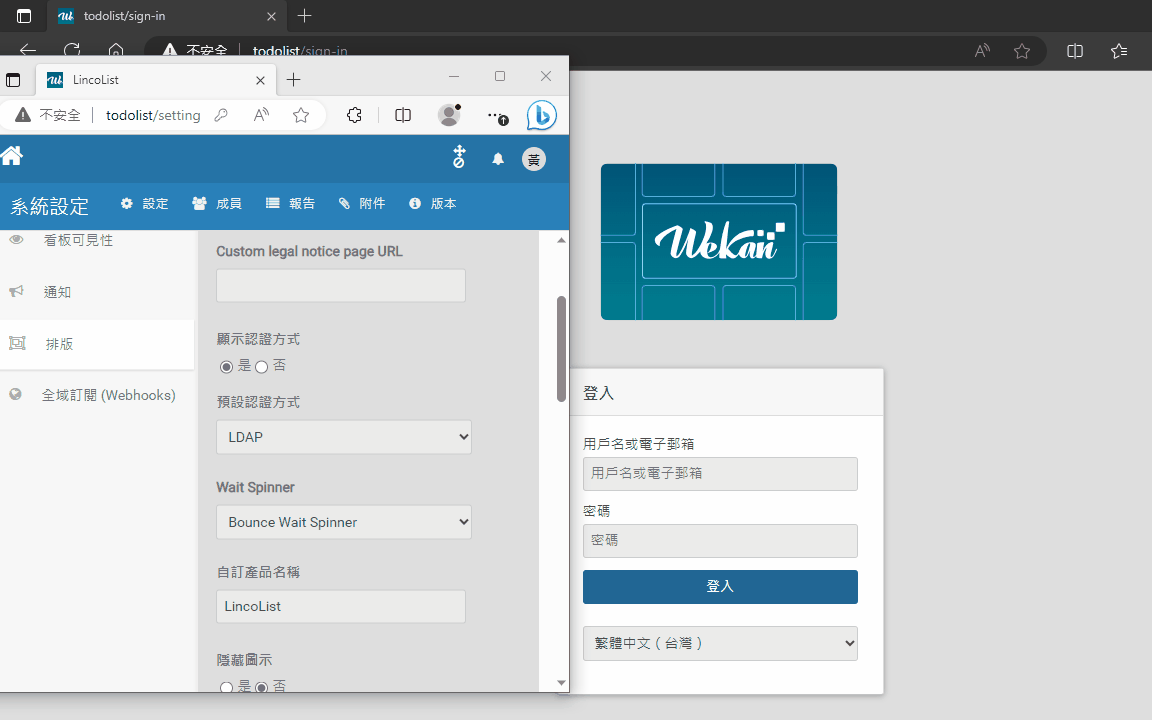The image size is (1152, 720).
Task: Click the 黃 user avatar
Action: 533,159
